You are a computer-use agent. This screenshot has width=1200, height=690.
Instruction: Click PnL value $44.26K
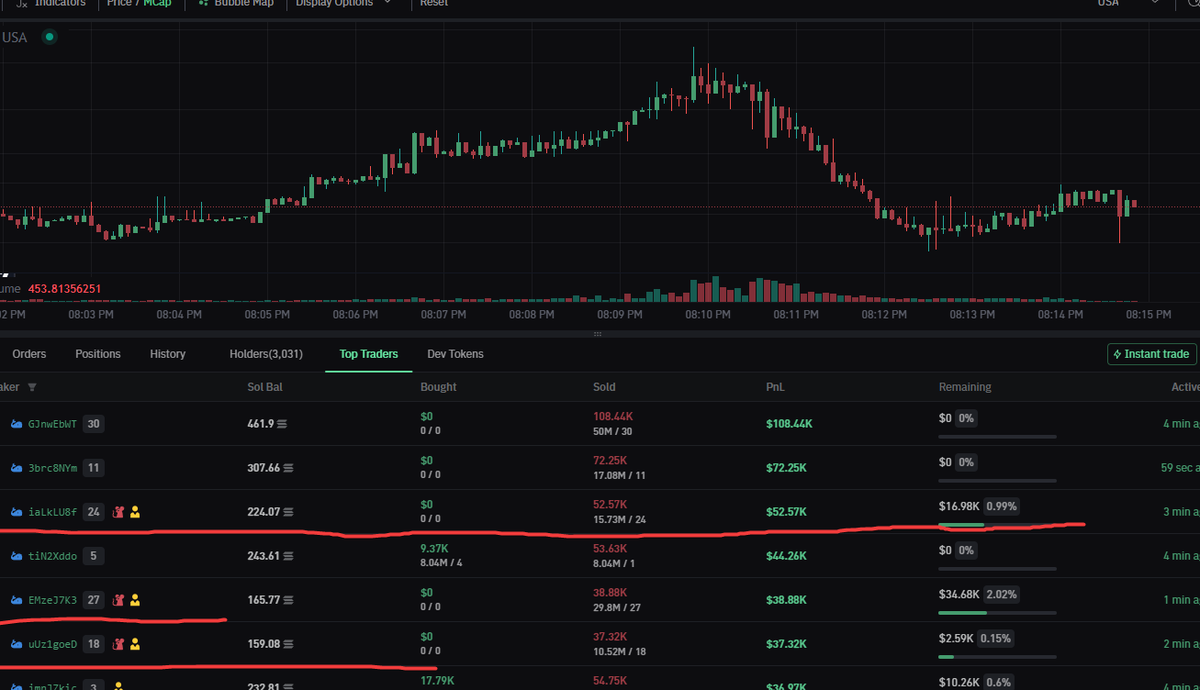click(x=787, y=556)
